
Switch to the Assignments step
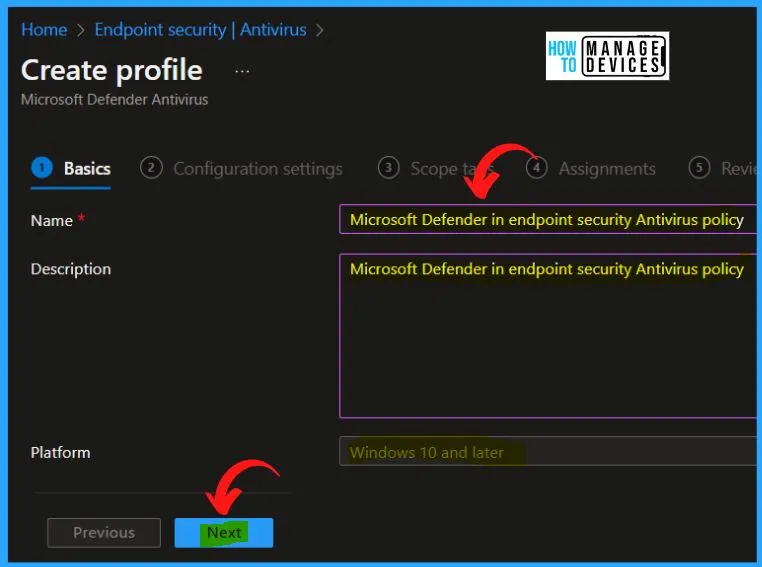[x=591, y=169]
